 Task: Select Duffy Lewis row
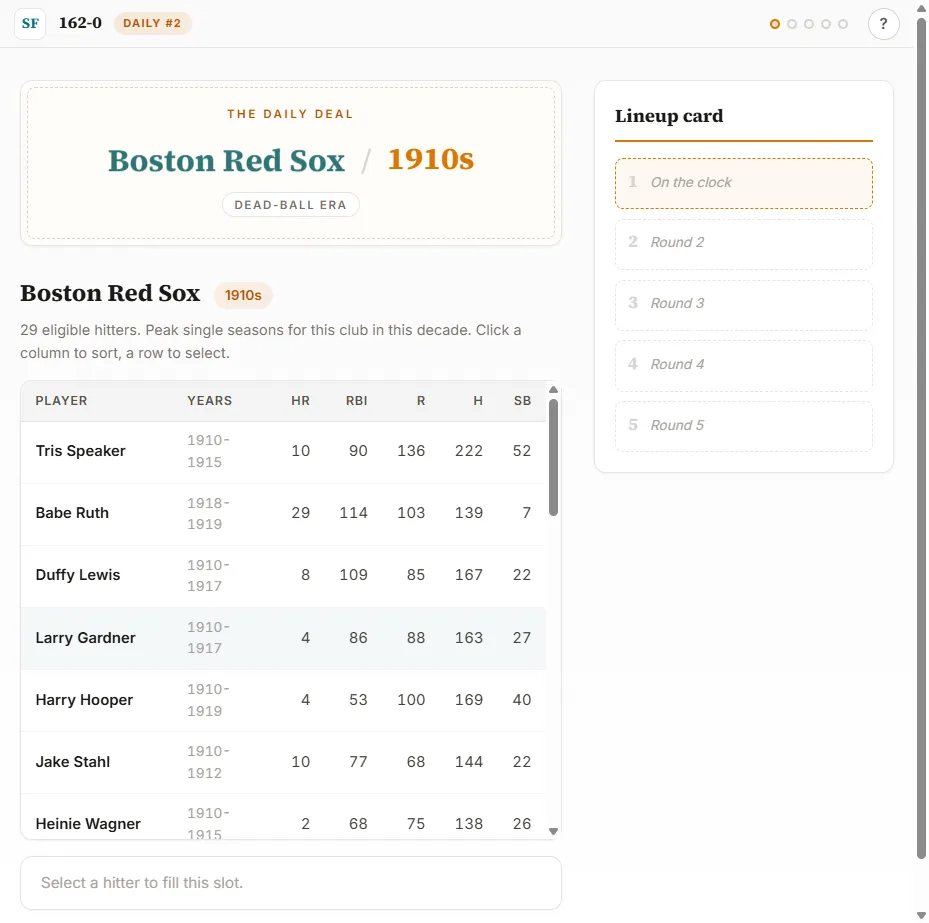(283, 576)
